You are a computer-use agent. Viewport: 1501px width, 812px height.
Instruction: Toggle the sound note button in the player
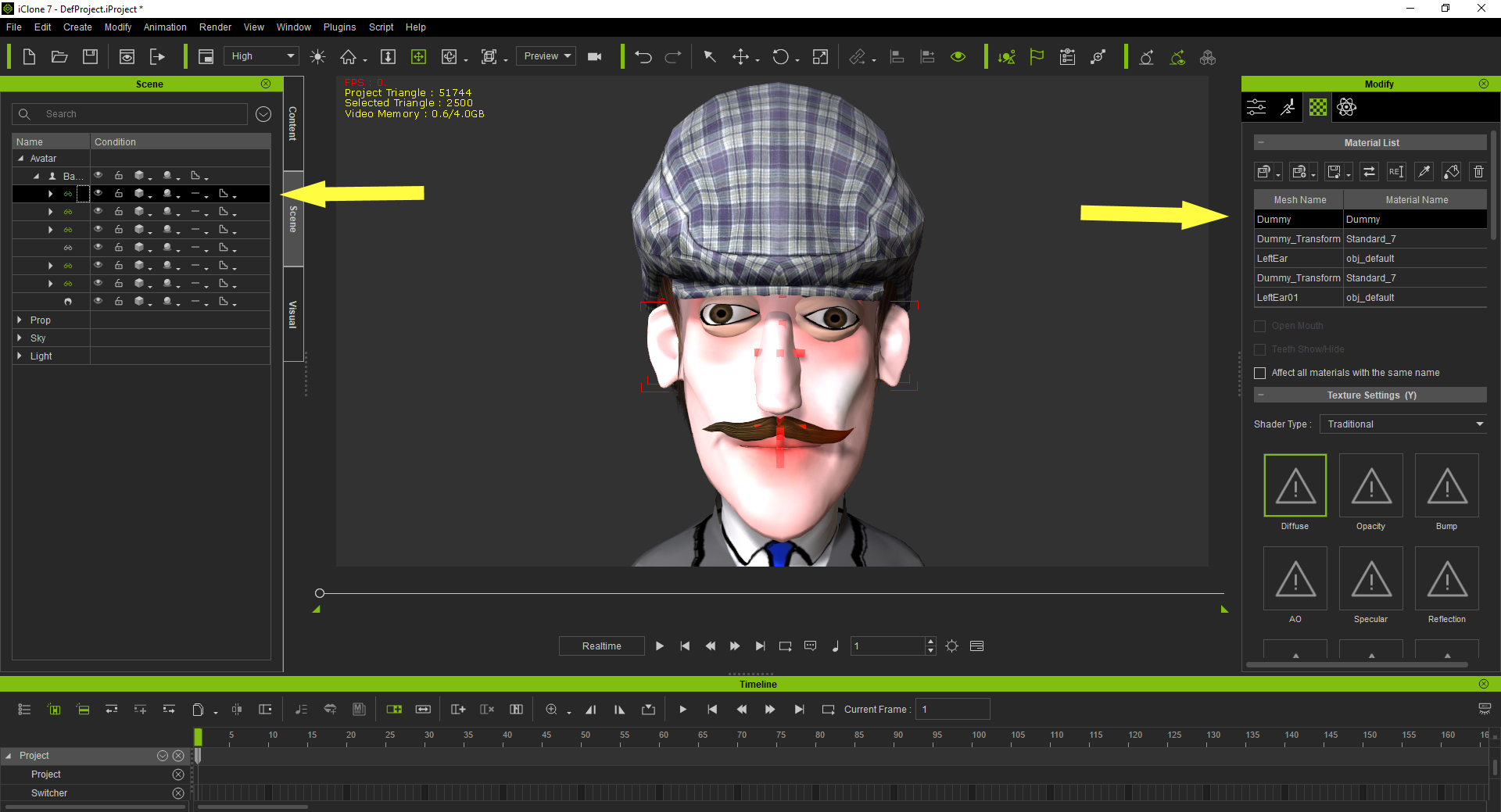pos(835,646)
